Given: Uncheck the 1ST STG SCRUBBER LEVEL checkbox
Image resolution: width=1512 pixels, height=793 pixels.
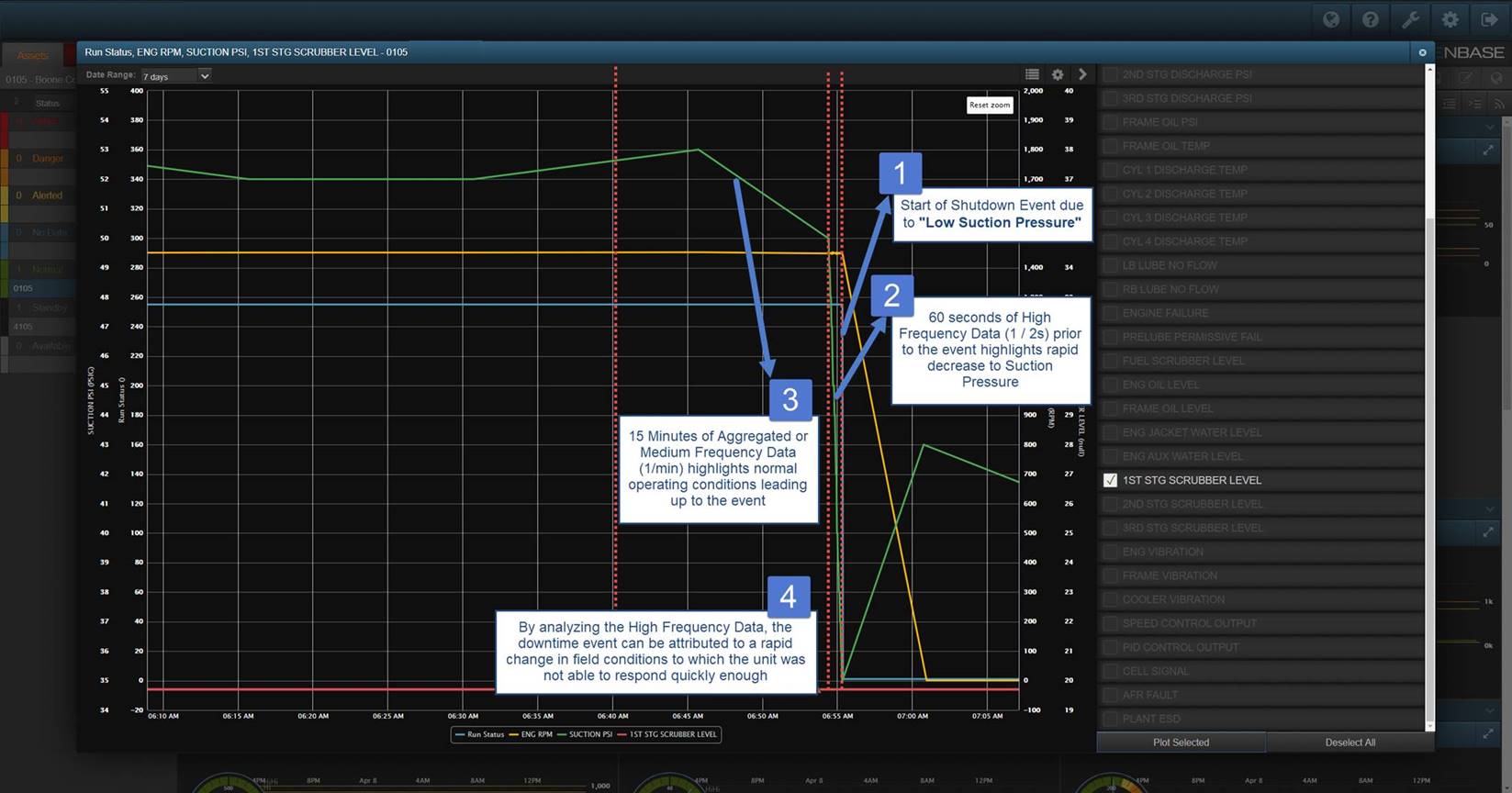Looking at the screenshot, I should (1110, 480).
